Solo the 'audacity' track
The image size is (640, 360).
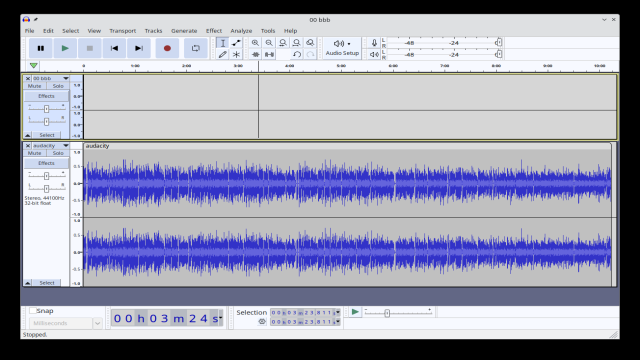(x=58, y=153)
